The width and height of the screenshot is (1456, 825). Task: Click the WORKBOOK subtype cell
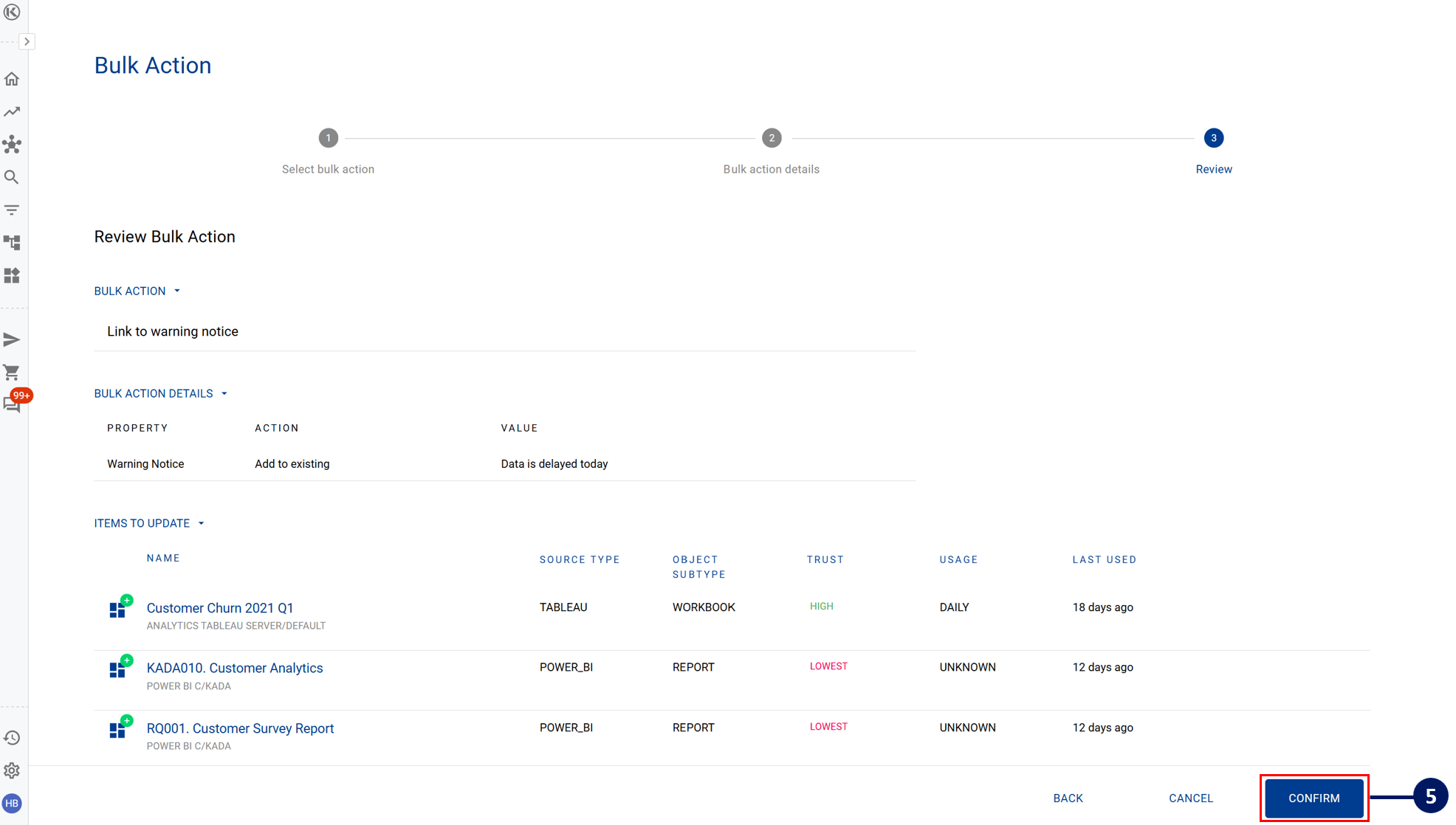coord(704,607)
